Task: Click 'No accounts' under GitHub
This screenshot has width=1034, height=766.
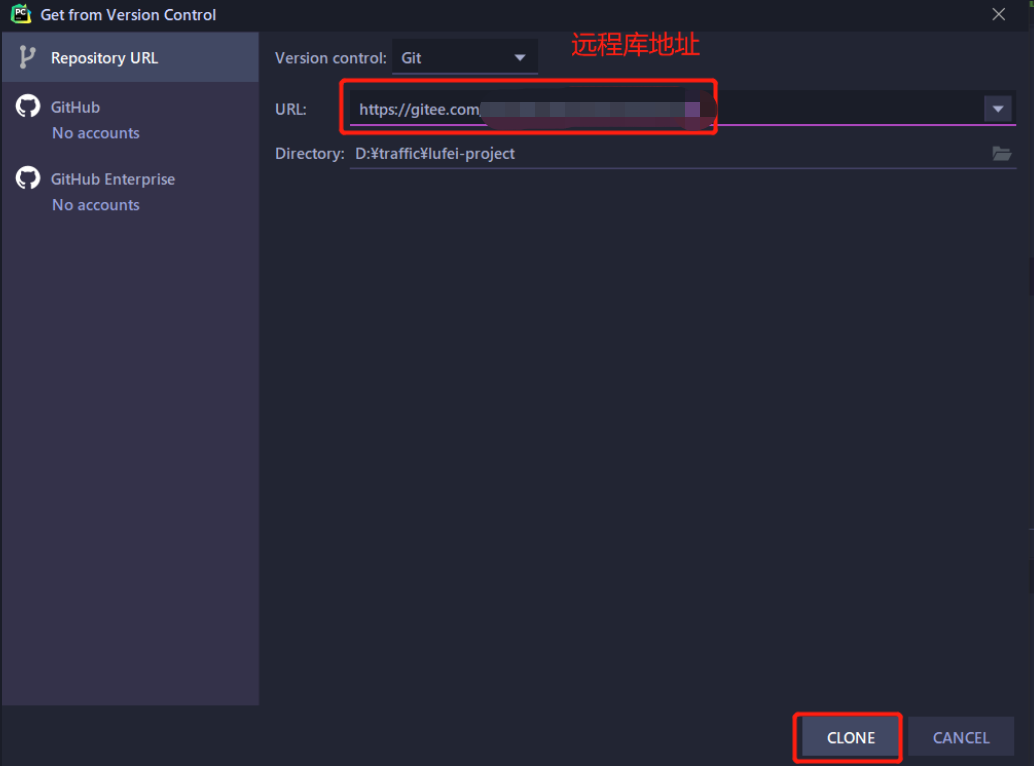Action: tap(96, 133)
